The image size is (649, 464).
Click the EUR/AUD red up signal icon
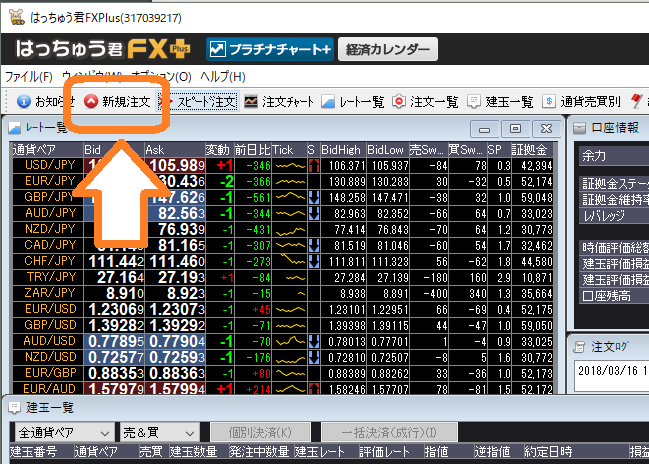(314, 388)
